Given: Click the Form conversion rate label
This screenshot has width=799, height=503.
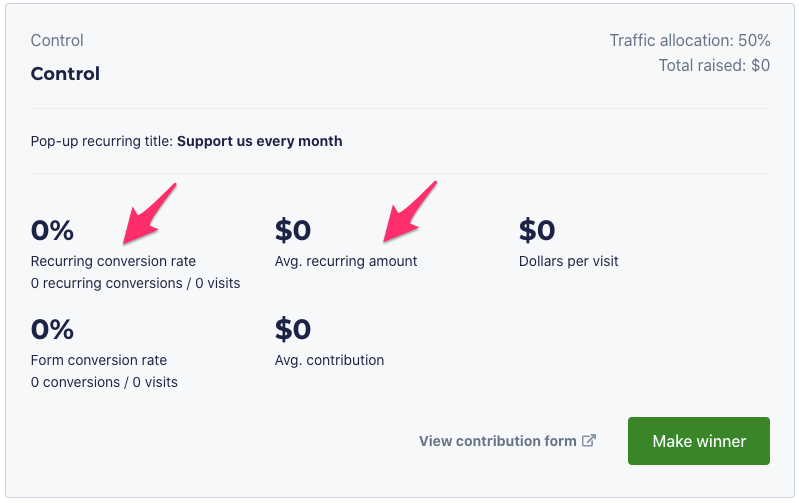Looking at the screenshot, I should tap(99, 360).
